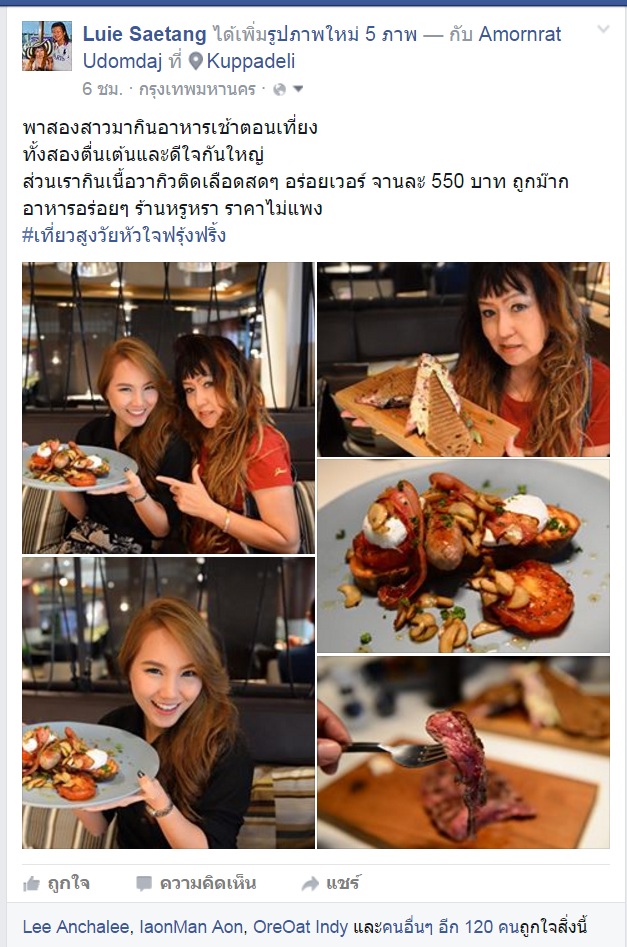Open the audience selector dropdown arrow

point(298,89)
